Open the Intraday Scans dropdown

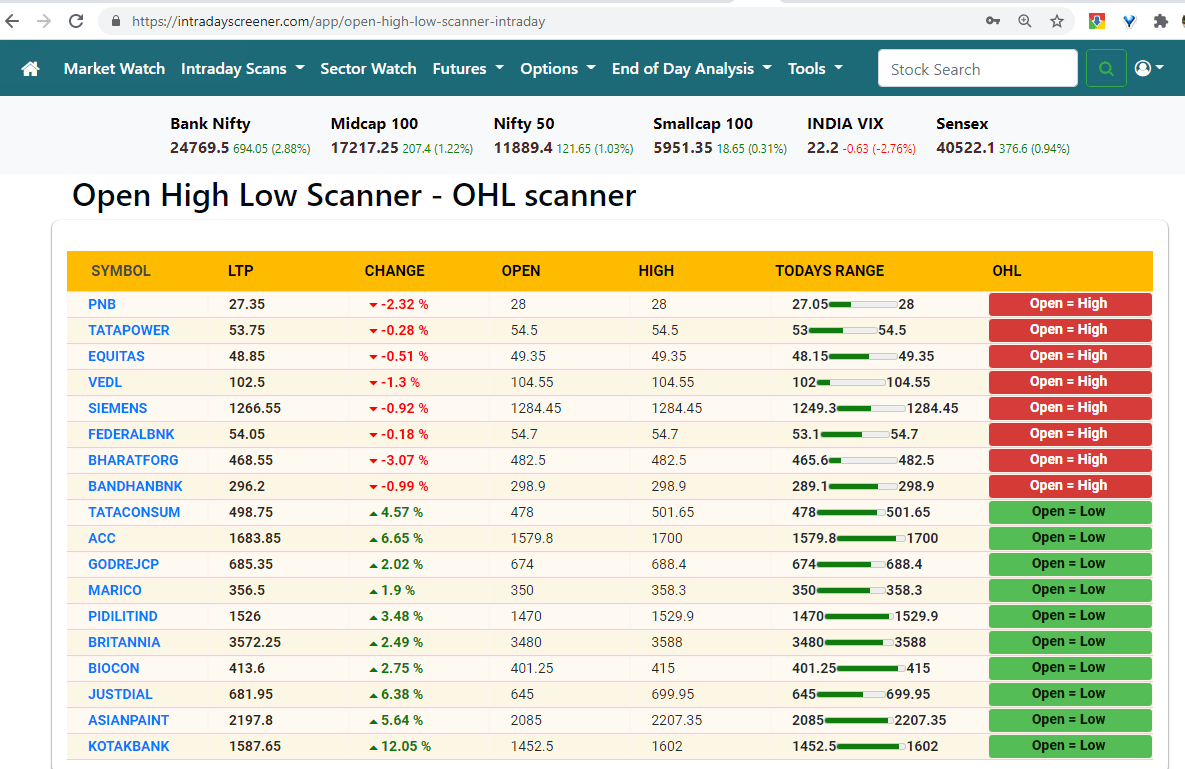pos(243,69)
